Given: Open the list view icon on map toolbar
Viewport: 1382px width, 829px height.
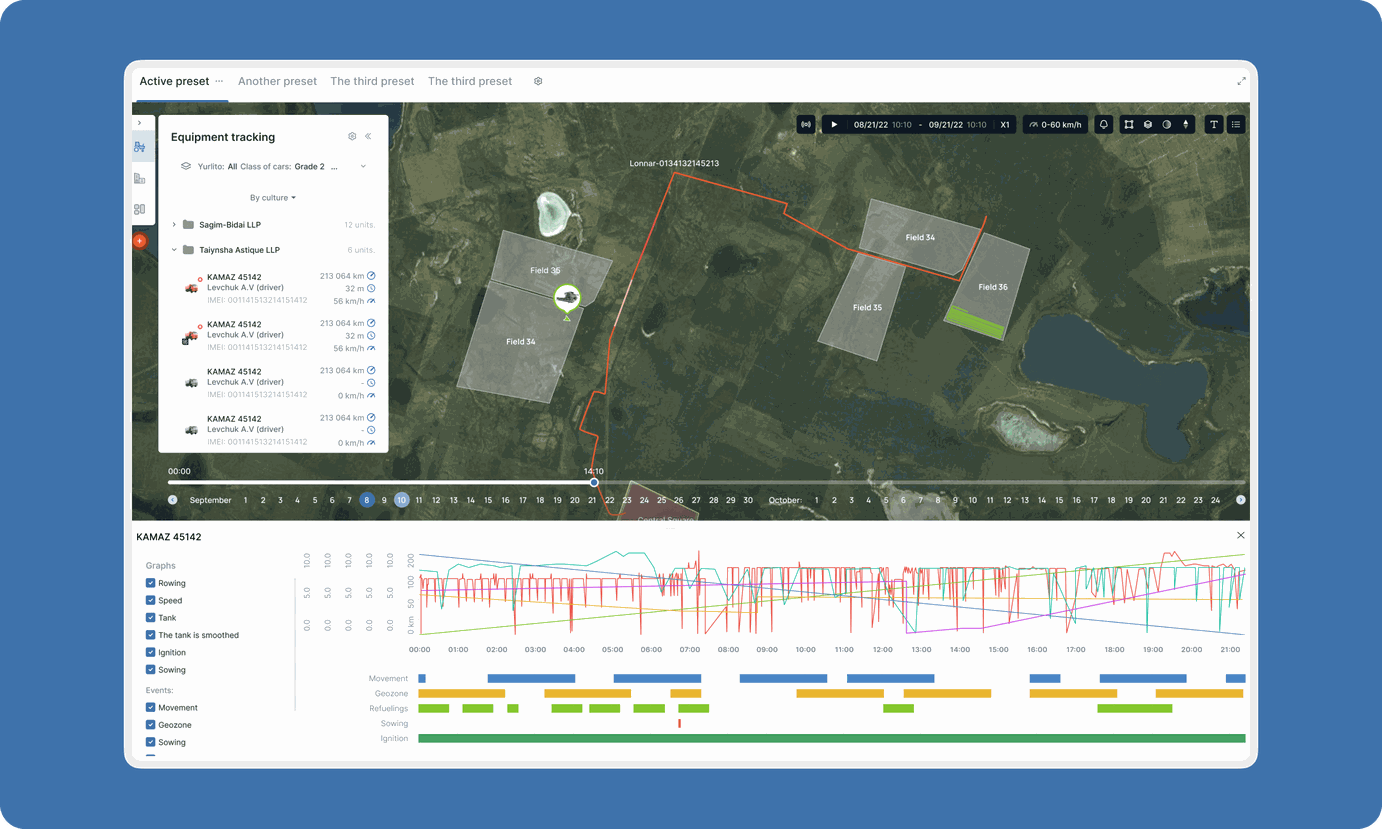Looking at the screenshot, I should [x=1236, y=125].
